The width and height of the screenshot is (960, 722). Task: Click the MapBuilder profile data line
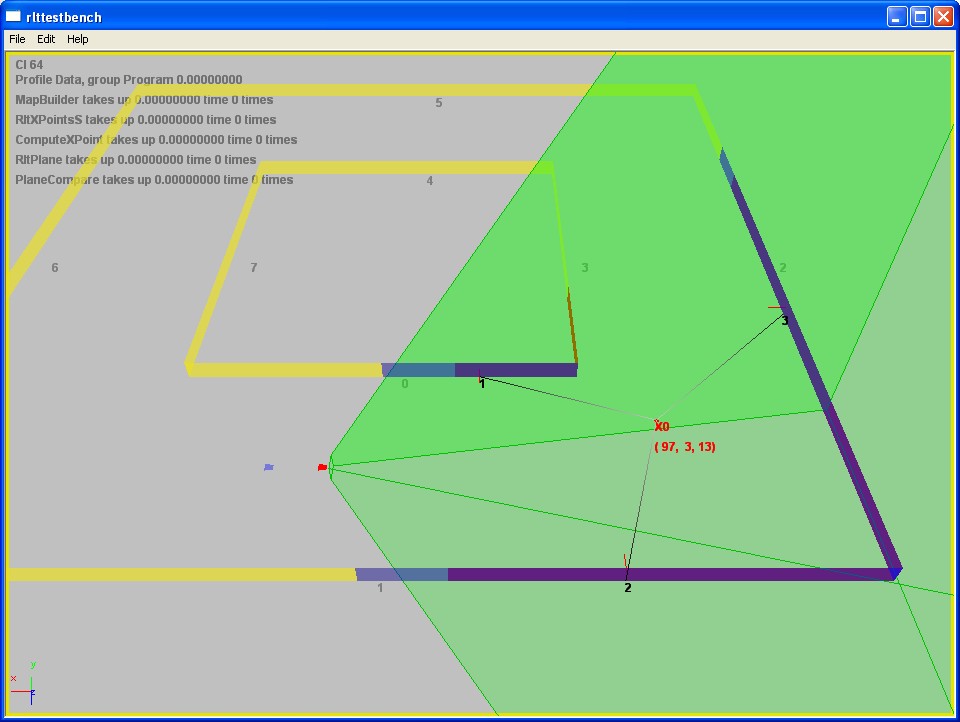(144, 100)
